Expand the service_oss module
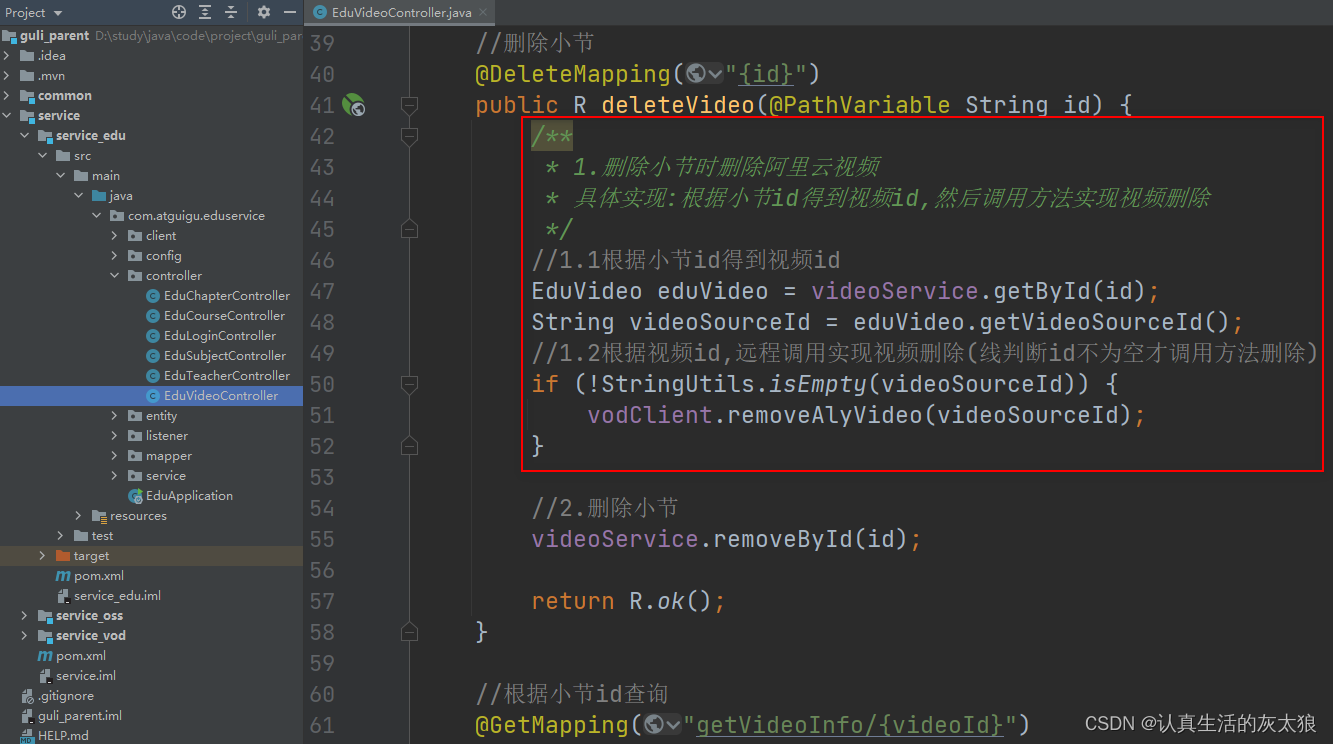 tap(25, 615)
